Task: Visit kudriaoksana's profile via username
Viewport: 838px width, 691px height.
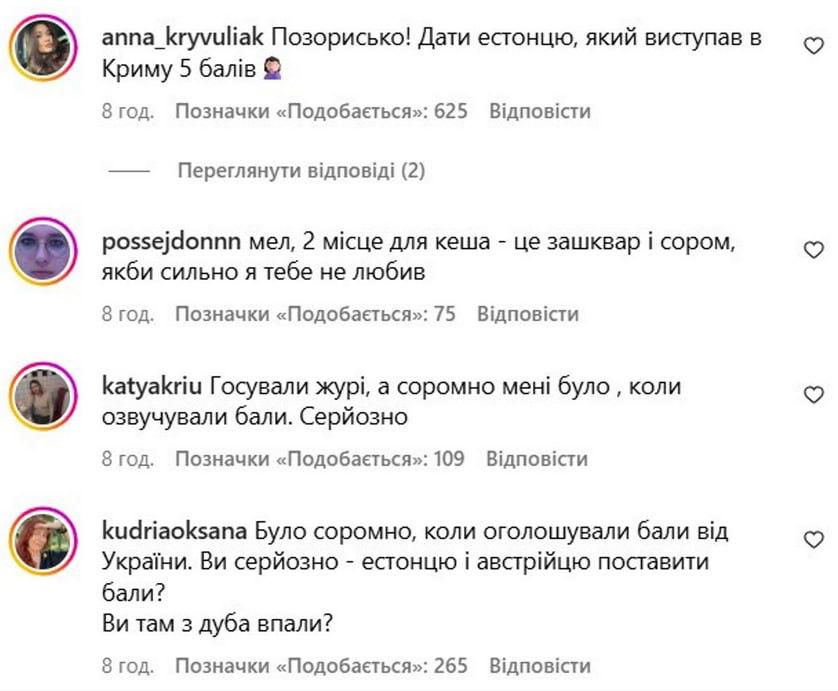Action: [x=175, y=531]
